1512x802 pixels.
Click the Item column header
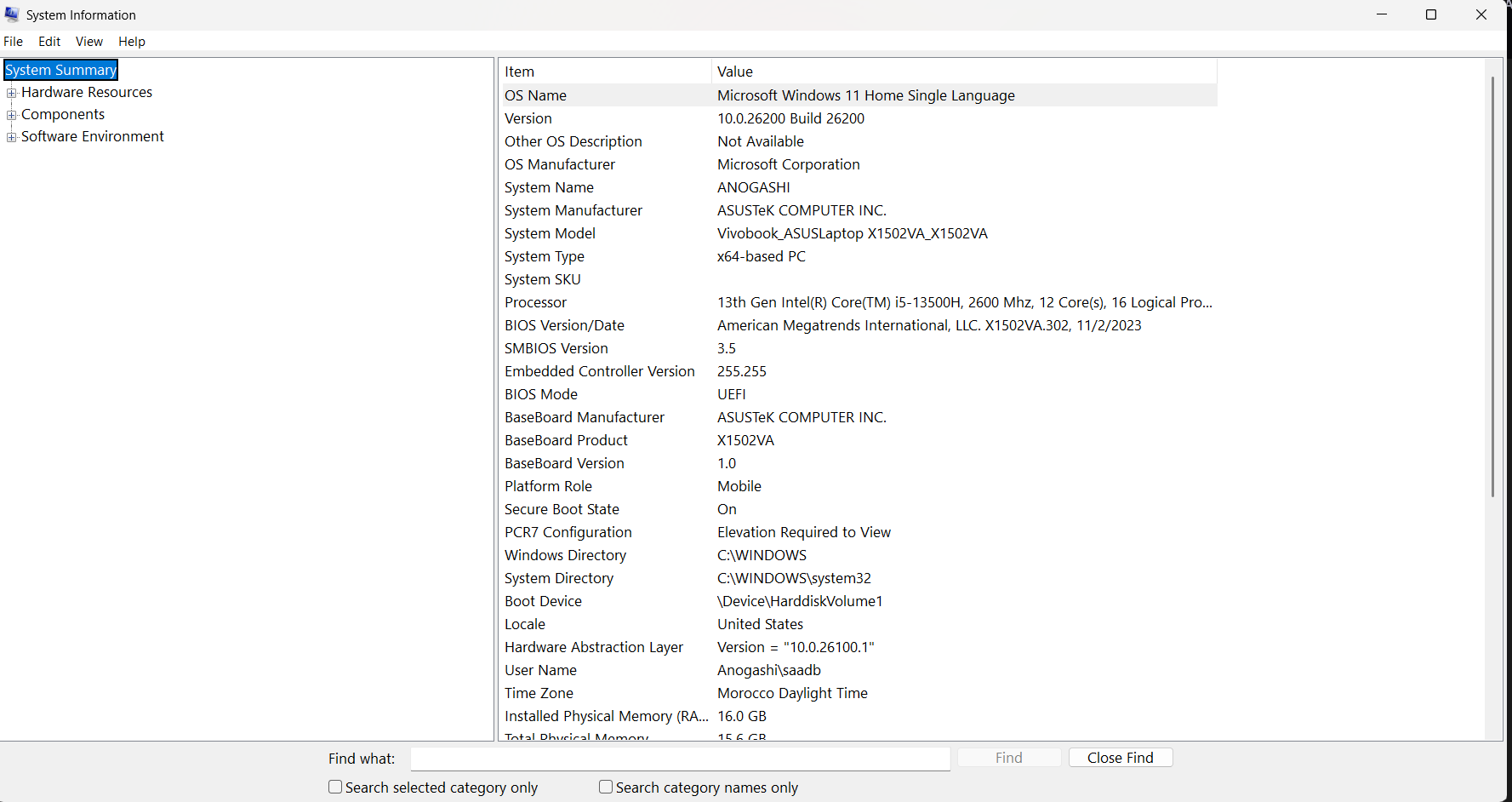(605, 72)
